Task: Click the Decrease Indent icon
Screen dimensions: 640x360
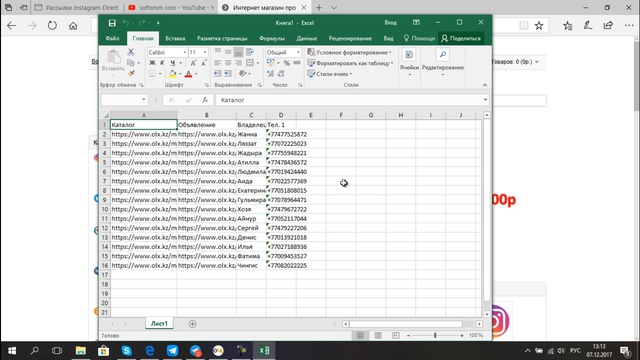Action: (x=218, y=73)
